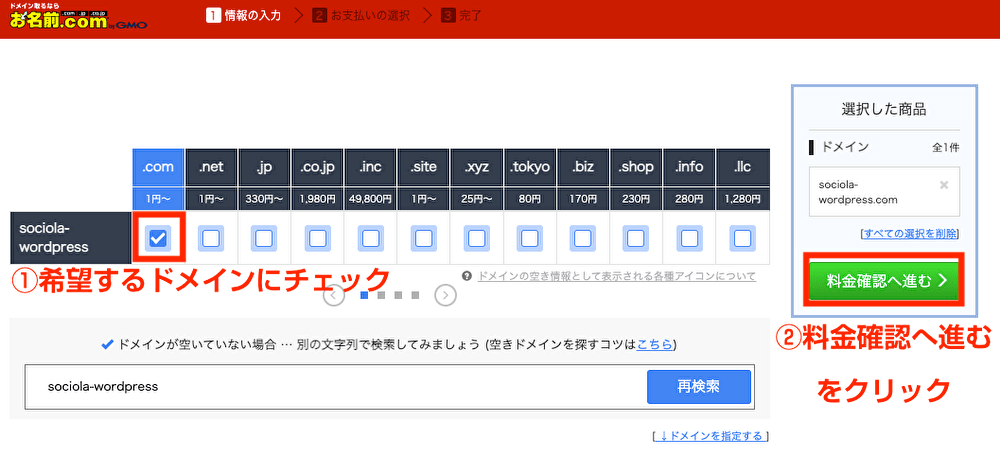Click the 再検索 button
This screenshot has width=1000, height=456.
[x=698, y=385]
